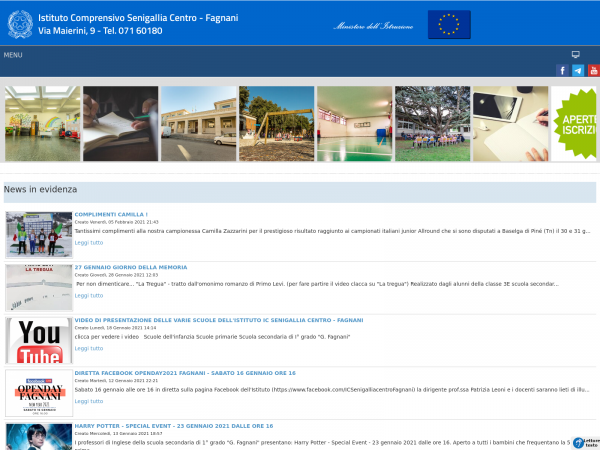Viewport: 600px width, 450px height.
Task: Open the YouTube social icon
Action: pyautogui.click(x=593, y=71)
